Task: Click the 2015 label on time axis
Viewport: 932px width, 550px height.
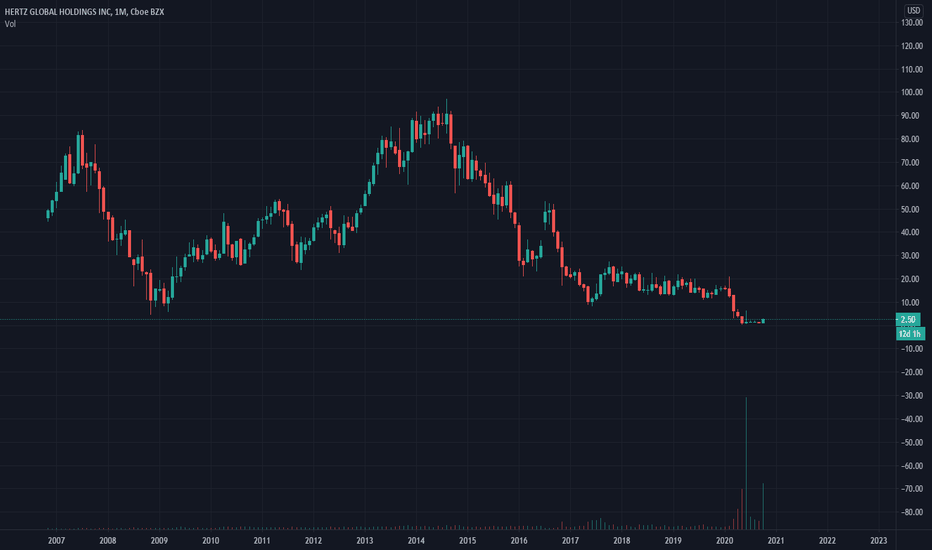Action: pyautogui.click(x=468, y=540)
